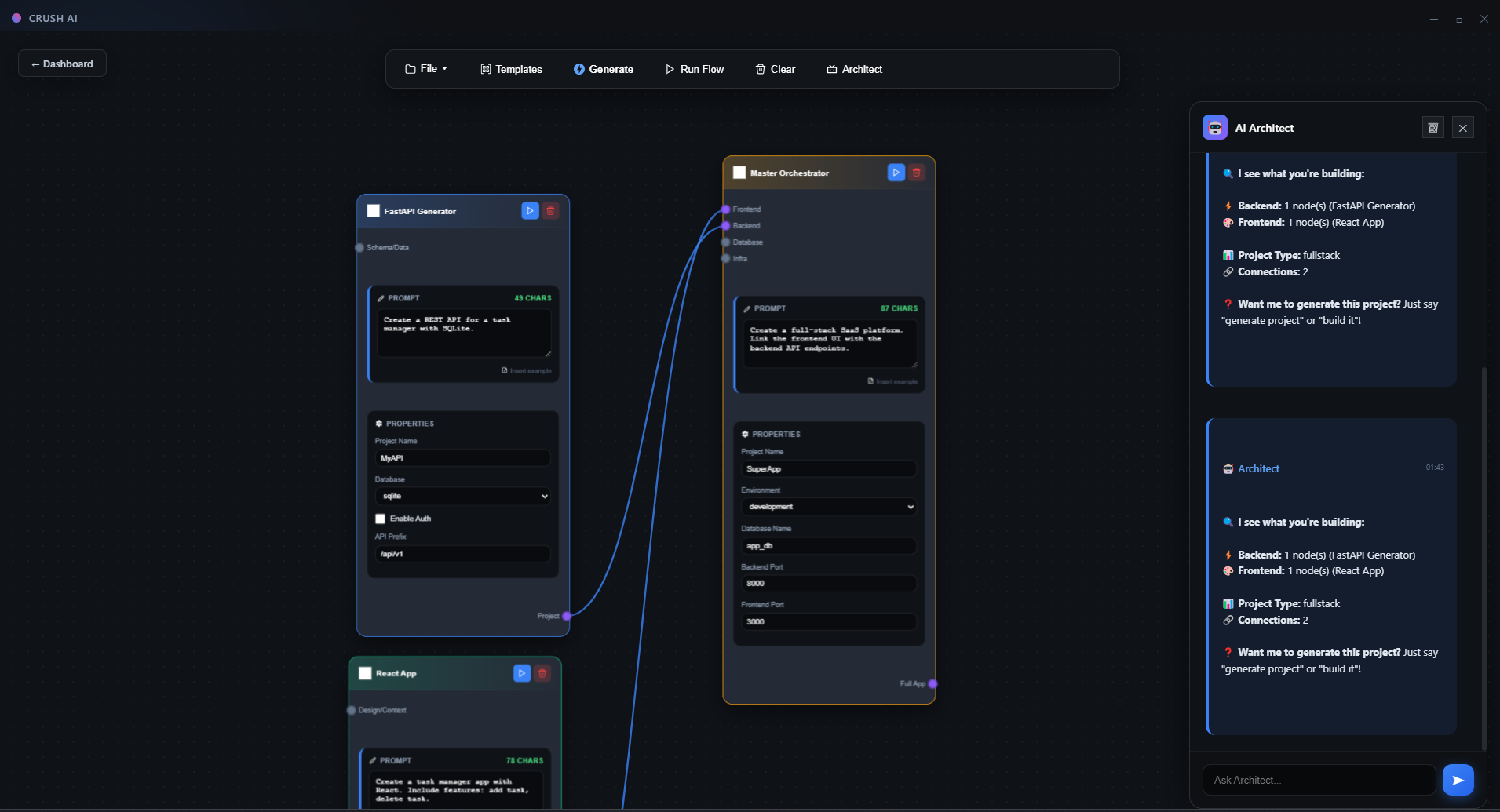Edit the SuperApp Project Name field
Image resolution: width=1500 pixels, height=812 pixels.
pos(829,469)
